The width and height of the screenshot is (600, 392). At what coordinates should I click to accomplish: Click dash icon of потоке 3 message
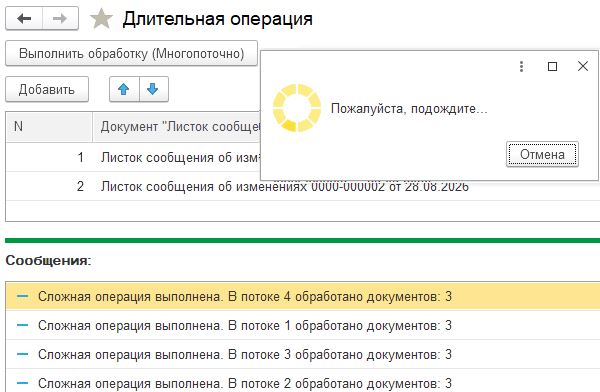(23, 354)
